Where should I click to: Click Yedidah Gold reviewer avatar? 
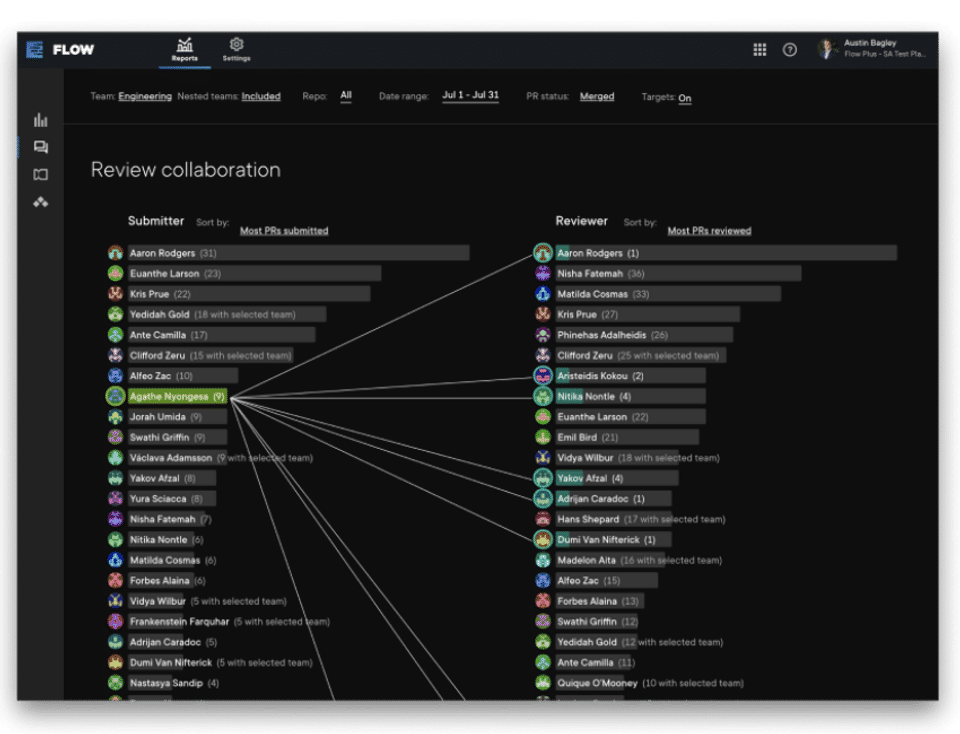click(x=542, y=642)
